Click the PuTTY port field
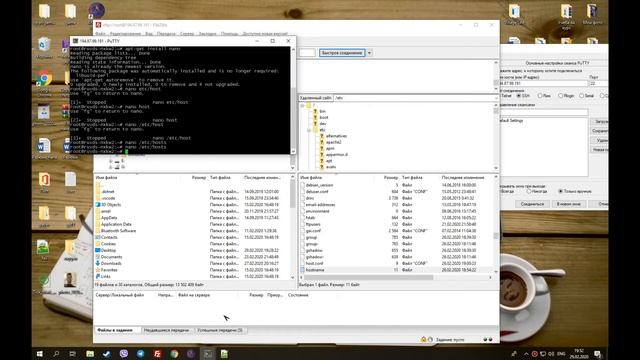Screen dimensions: 640x360 [598, 83]
